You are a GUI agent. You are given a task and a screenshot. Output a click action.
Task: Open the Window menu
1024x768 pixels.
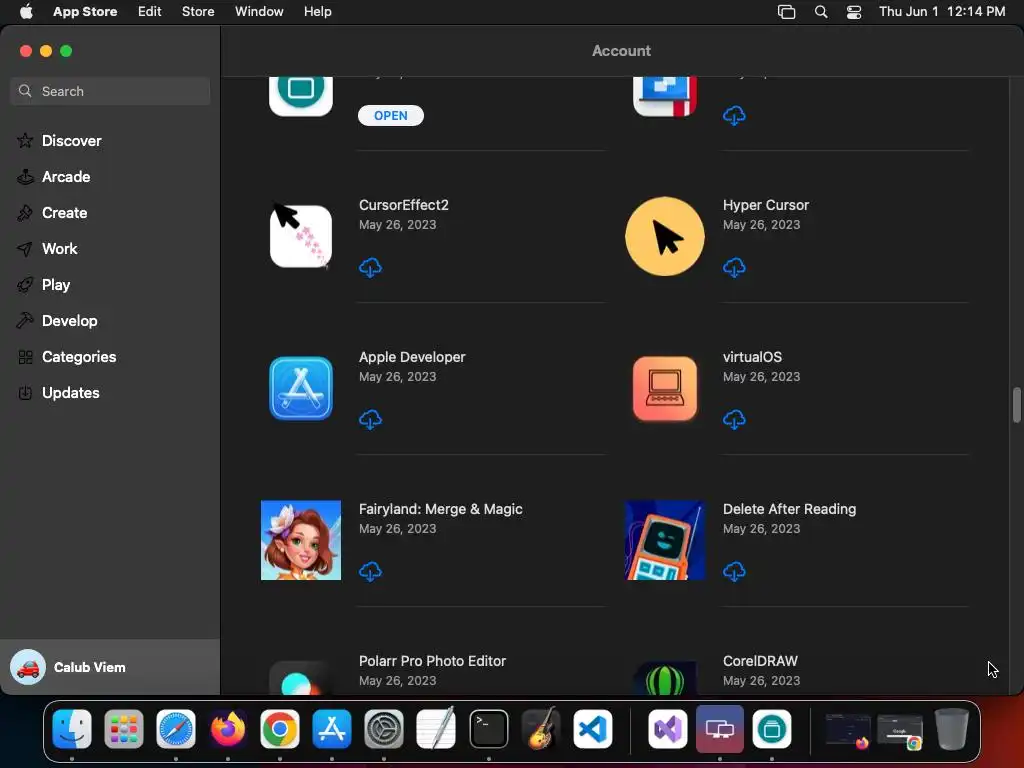point(259,11)
